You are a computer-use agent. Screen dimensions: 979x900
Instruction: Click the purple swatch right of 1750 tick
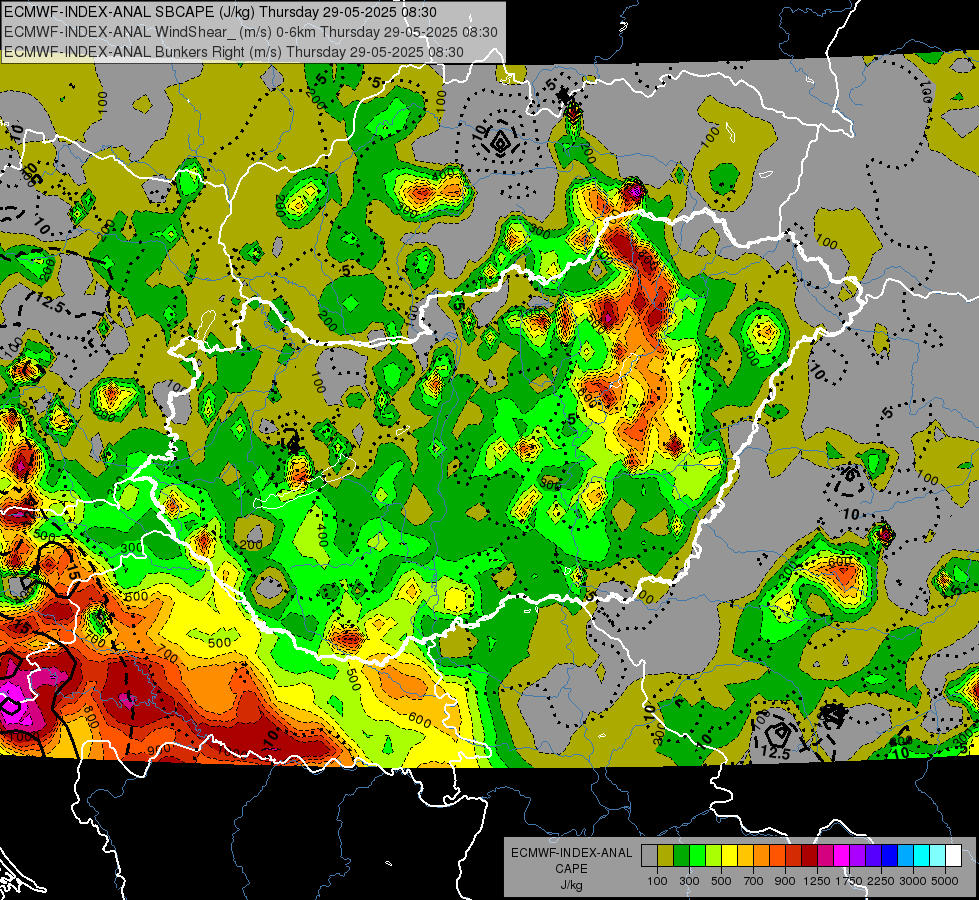tap(857, 856)
